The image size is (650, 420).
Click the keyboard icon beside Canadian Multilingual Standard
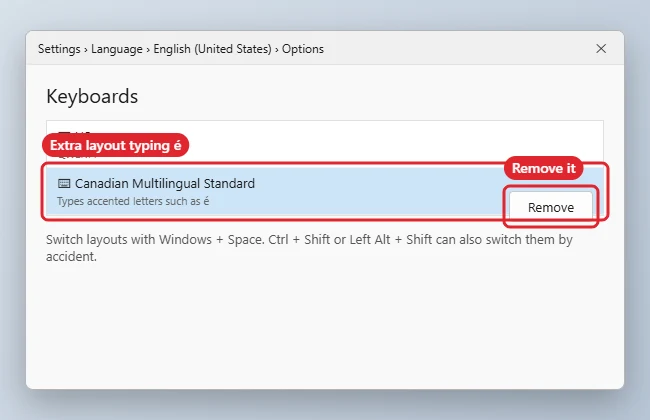[64, 183]
